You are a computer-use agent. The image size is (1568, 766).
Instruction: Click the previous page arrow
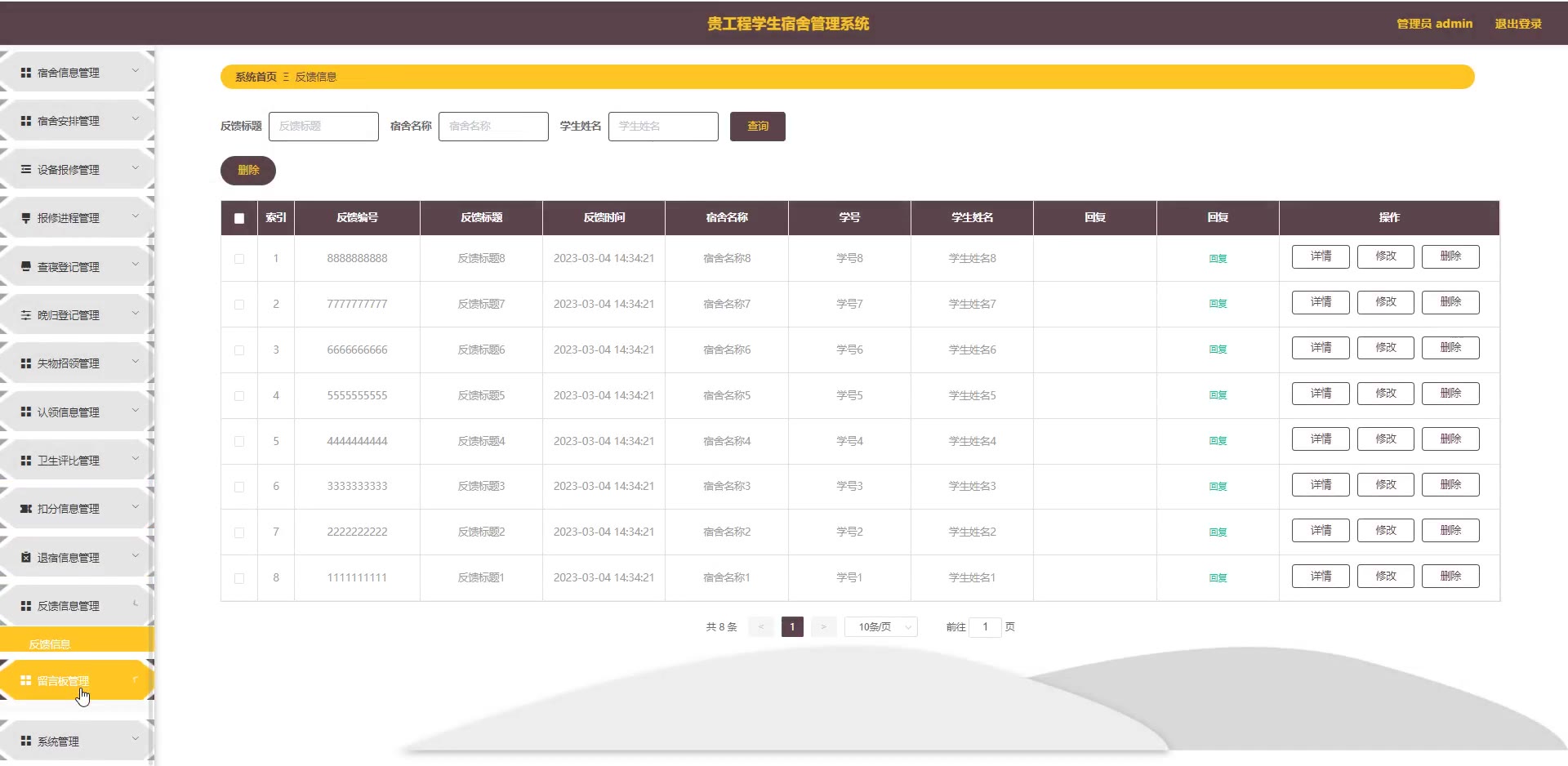[x=761, y=627]
